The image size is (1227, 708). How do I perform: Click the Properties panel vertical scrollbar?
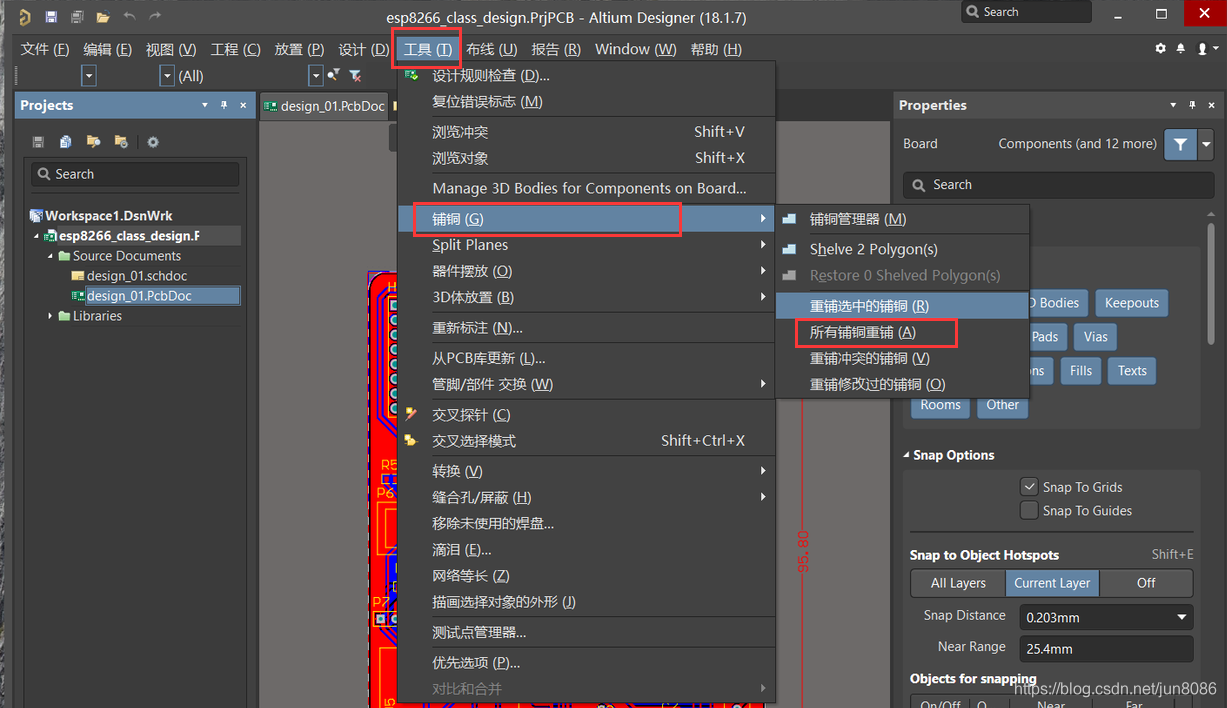(x=1211, y=283)
